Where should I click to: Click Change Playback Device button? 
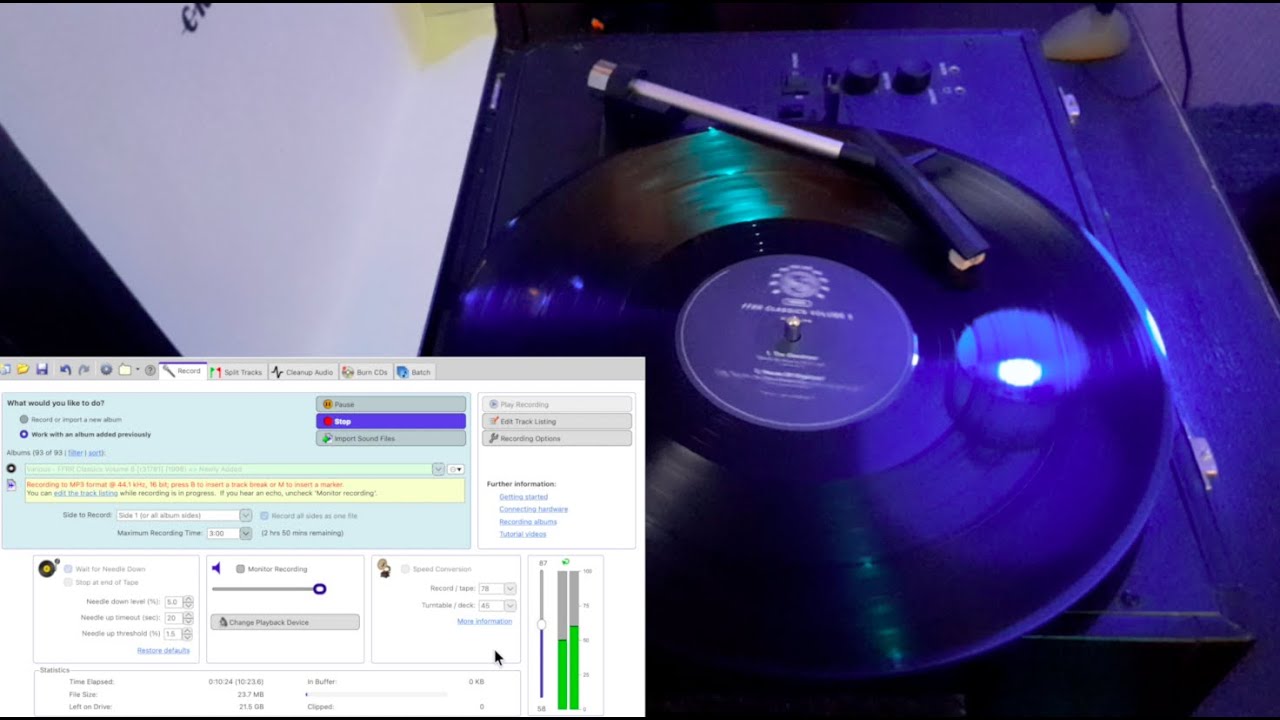[285, 622]
